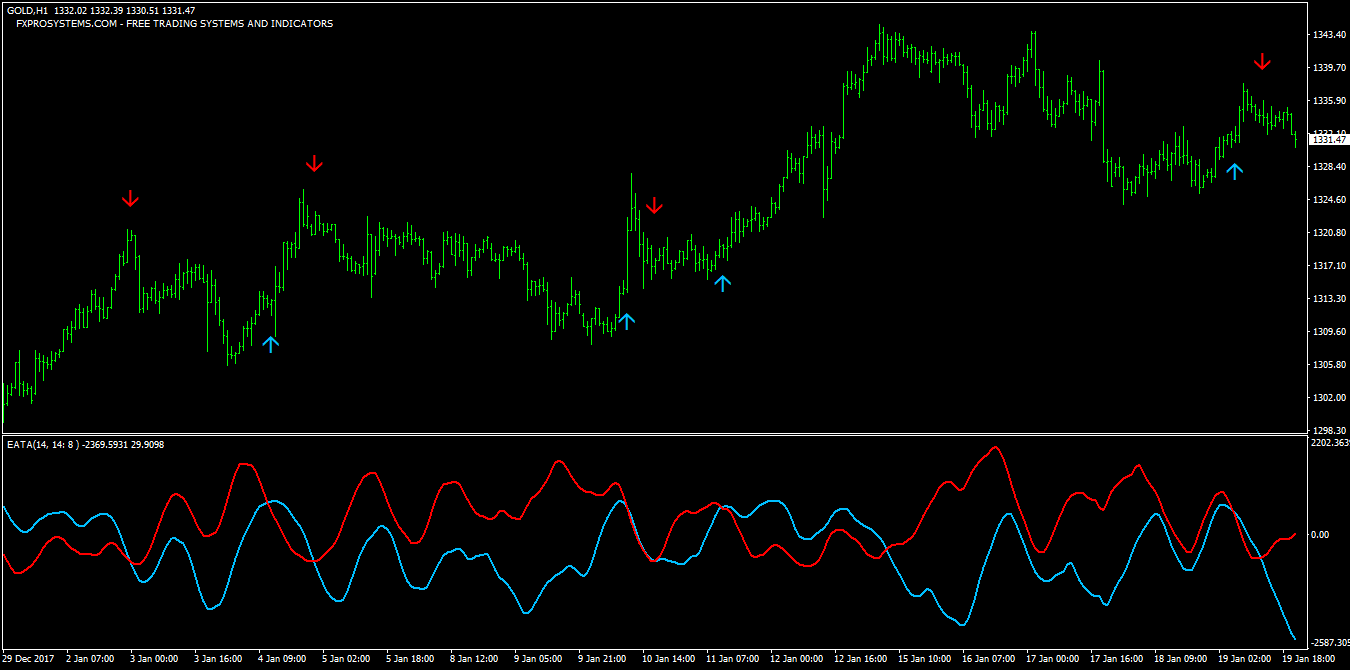The image size is (1350, 670).
Task: Click the FXPROSYSTEMS.COM free trading systems text
Action: click(x=175, y=23)
